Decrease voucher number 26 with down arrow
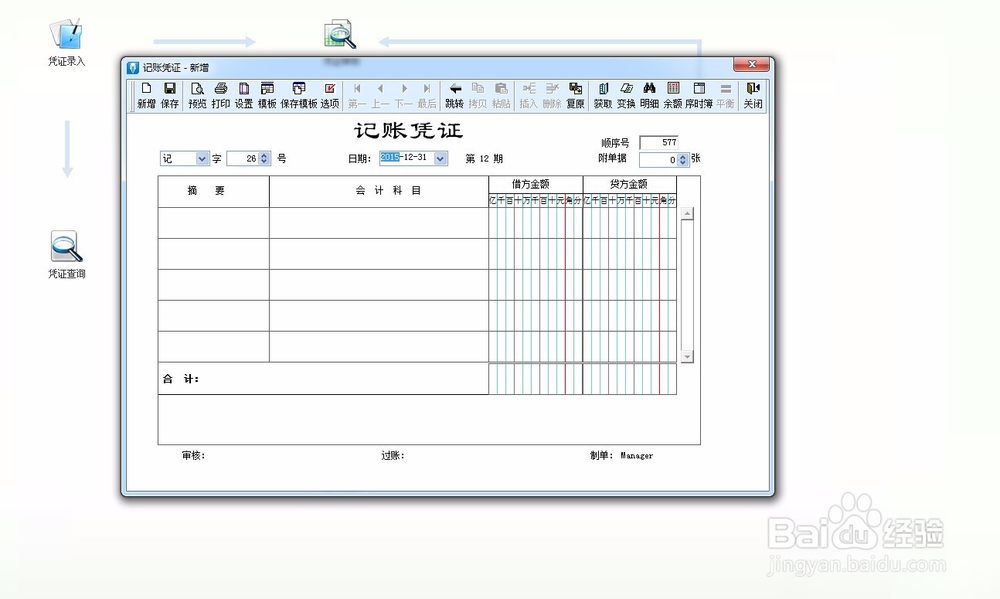The image size is (1000, 599). 264,162
